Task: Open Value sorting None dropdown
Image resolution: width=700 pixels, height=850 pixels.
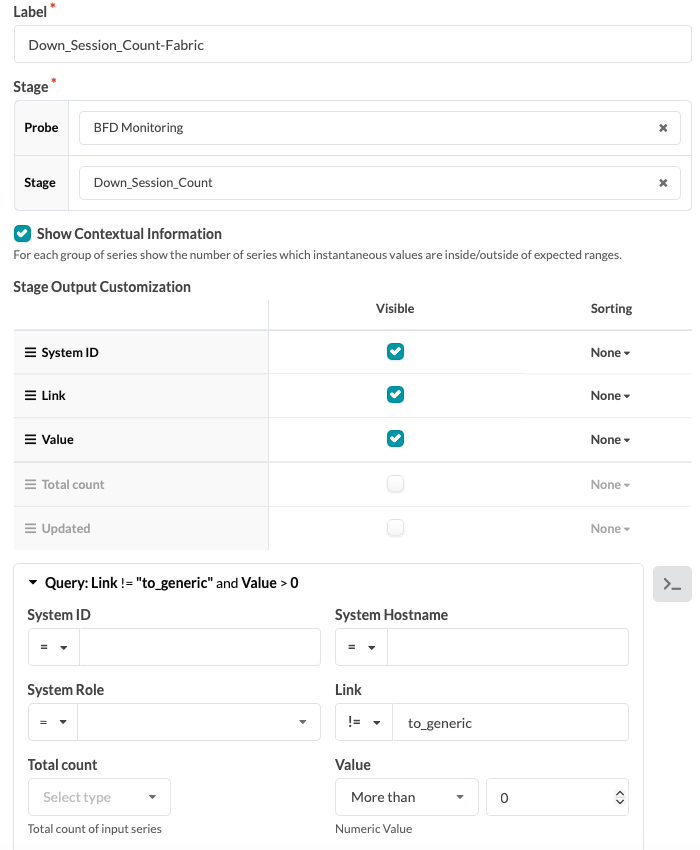Action: click(x=610, y=440)
